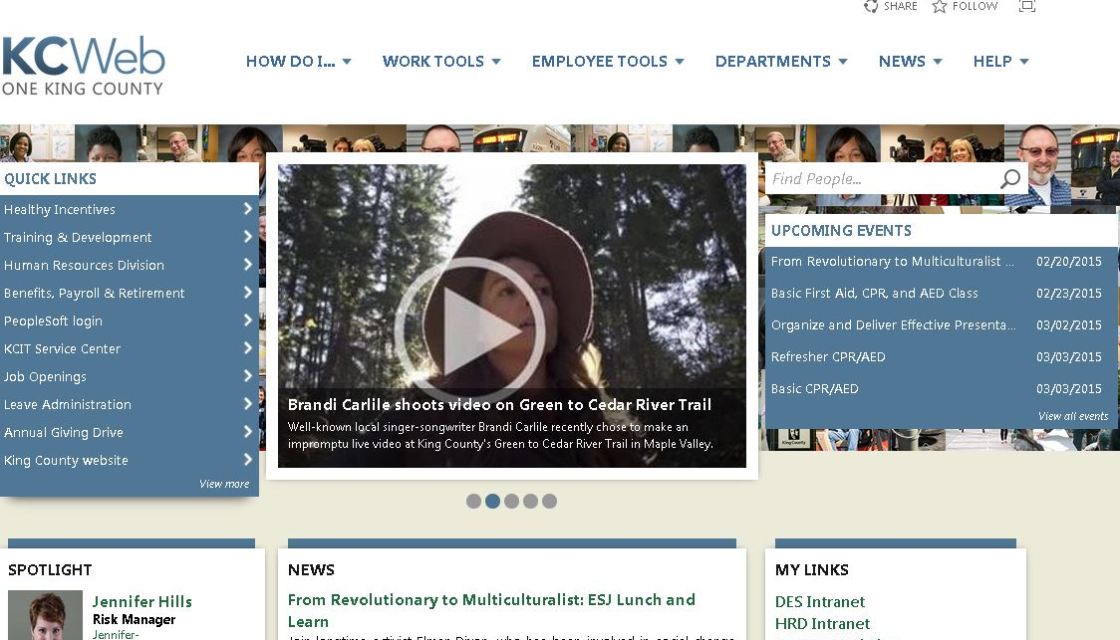Image resolution: width=1120 pixels, height=640 pixels.
Task: Play the Brandi Carlile video
Action: click(x=469, y=325)
